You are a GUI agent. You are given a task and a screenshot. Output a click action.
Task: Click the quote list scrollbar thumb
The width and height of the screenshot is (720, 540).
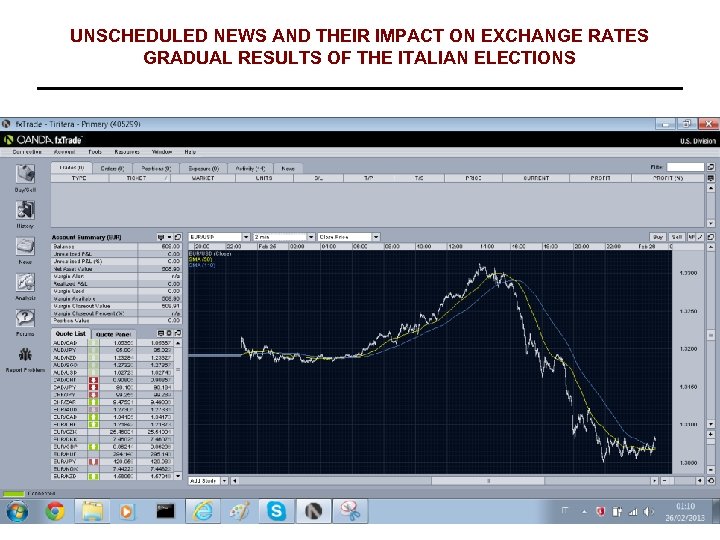coord(178,369)
